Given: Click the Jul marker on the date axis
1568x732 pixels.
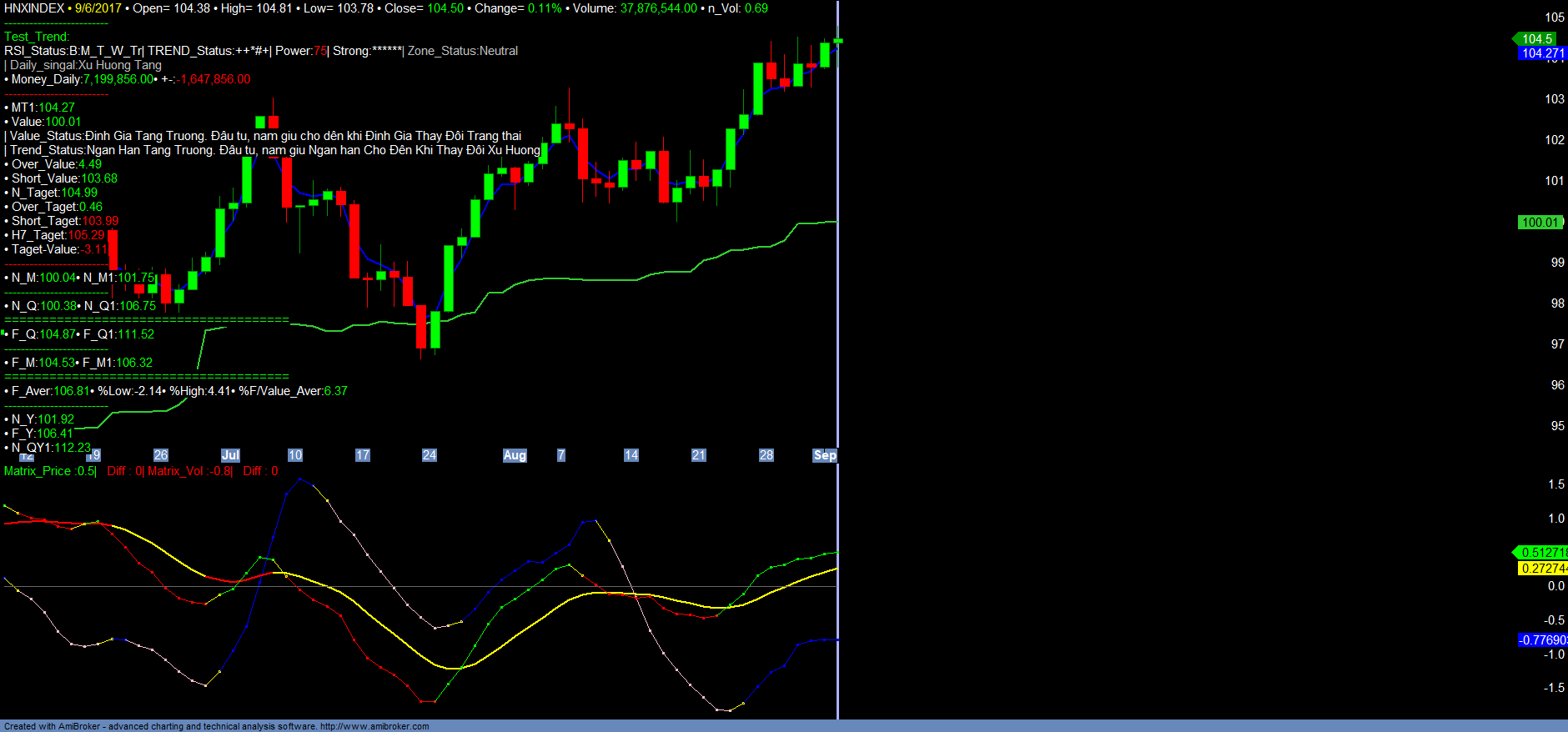Looking at the screenshot, I should click(x=230, y=455).
